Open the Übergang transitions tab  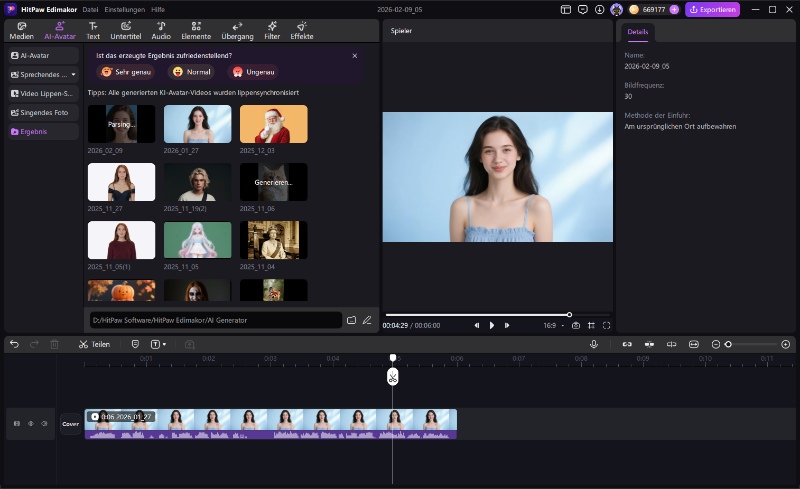[237, 31]
